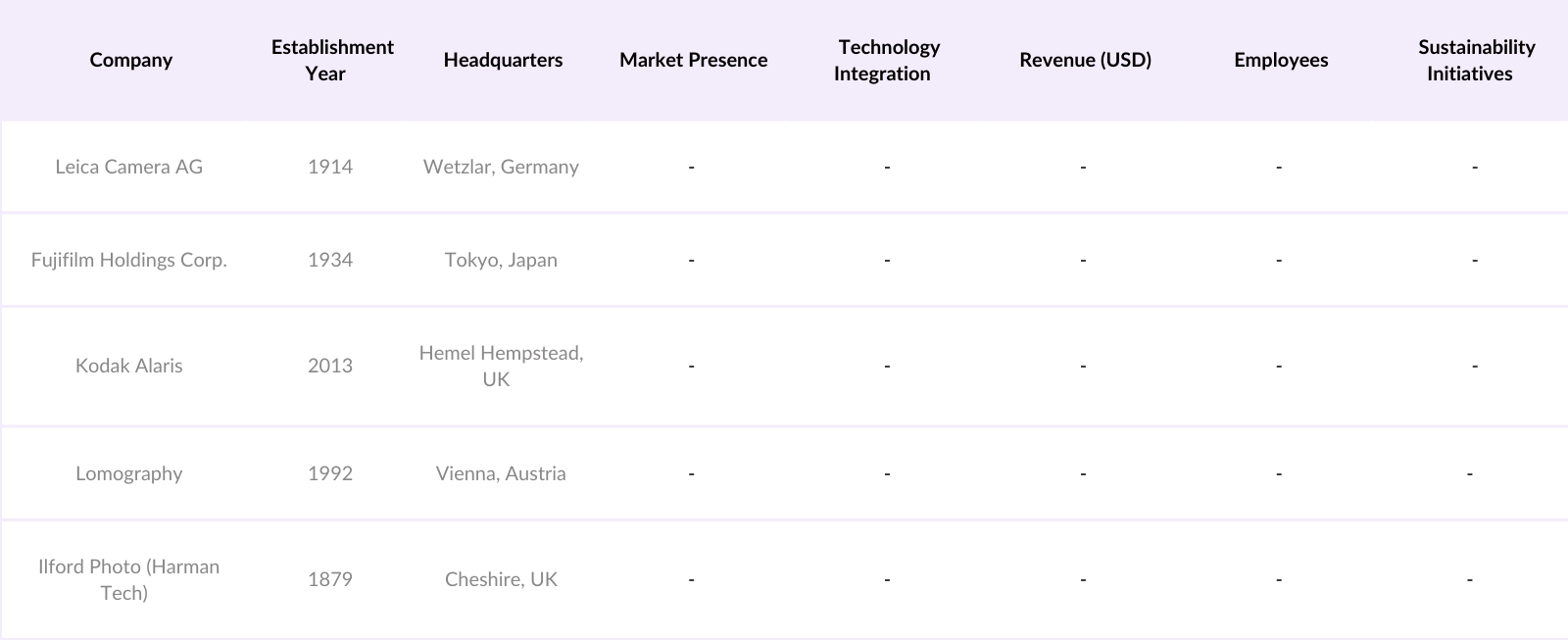Select the Tokyo, Japan headquarters cell
Image resolution: width=1568 pixels, height=640 pixels.
coord(501,260)
